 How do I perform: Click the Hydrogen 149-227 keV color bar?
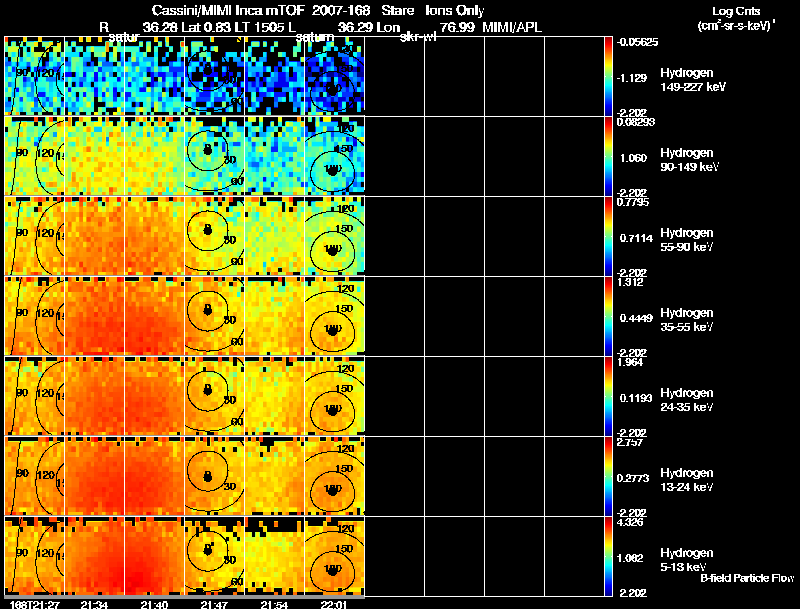[608, 76]
